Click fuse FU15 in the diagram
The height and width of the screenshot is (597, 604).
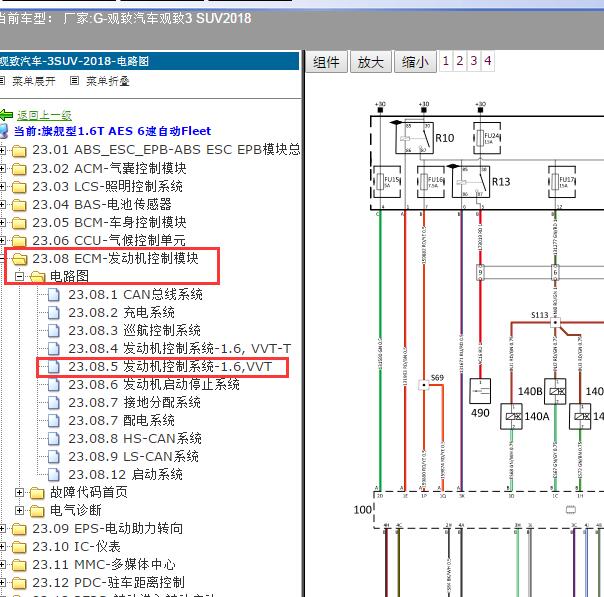click(387, 181)
